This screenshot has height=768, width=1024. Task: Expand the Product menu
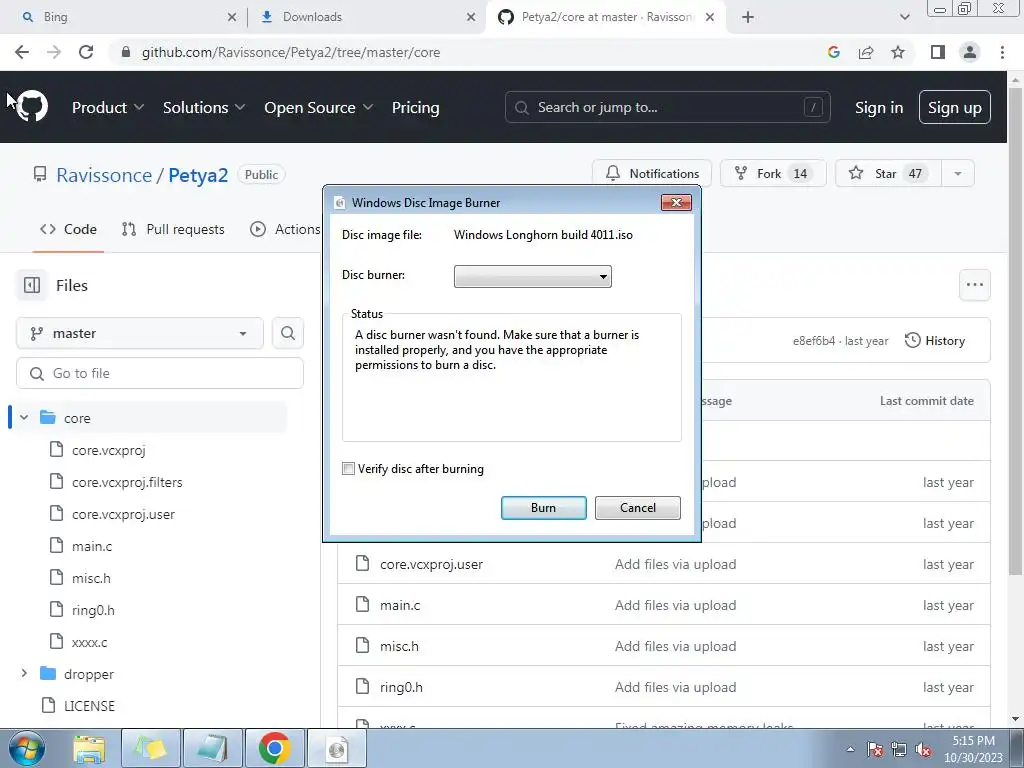point(108,108)
